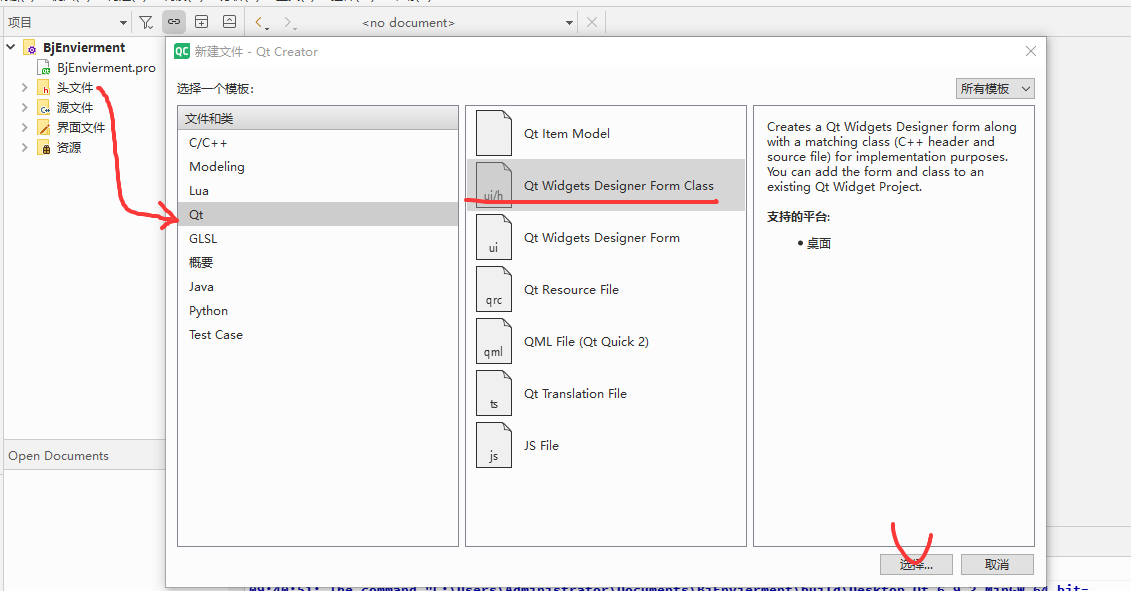Toggle synchronize with editor link icon
This screenshot has width=1131, height=591.
(x=174, y=22)
